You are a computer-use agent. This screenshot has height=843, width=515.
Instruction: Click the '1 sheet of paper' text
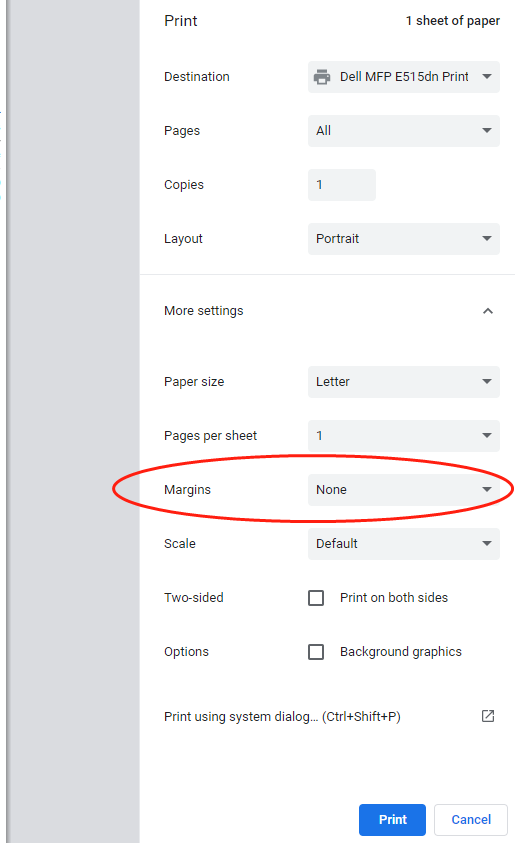[x=453, y=21]
